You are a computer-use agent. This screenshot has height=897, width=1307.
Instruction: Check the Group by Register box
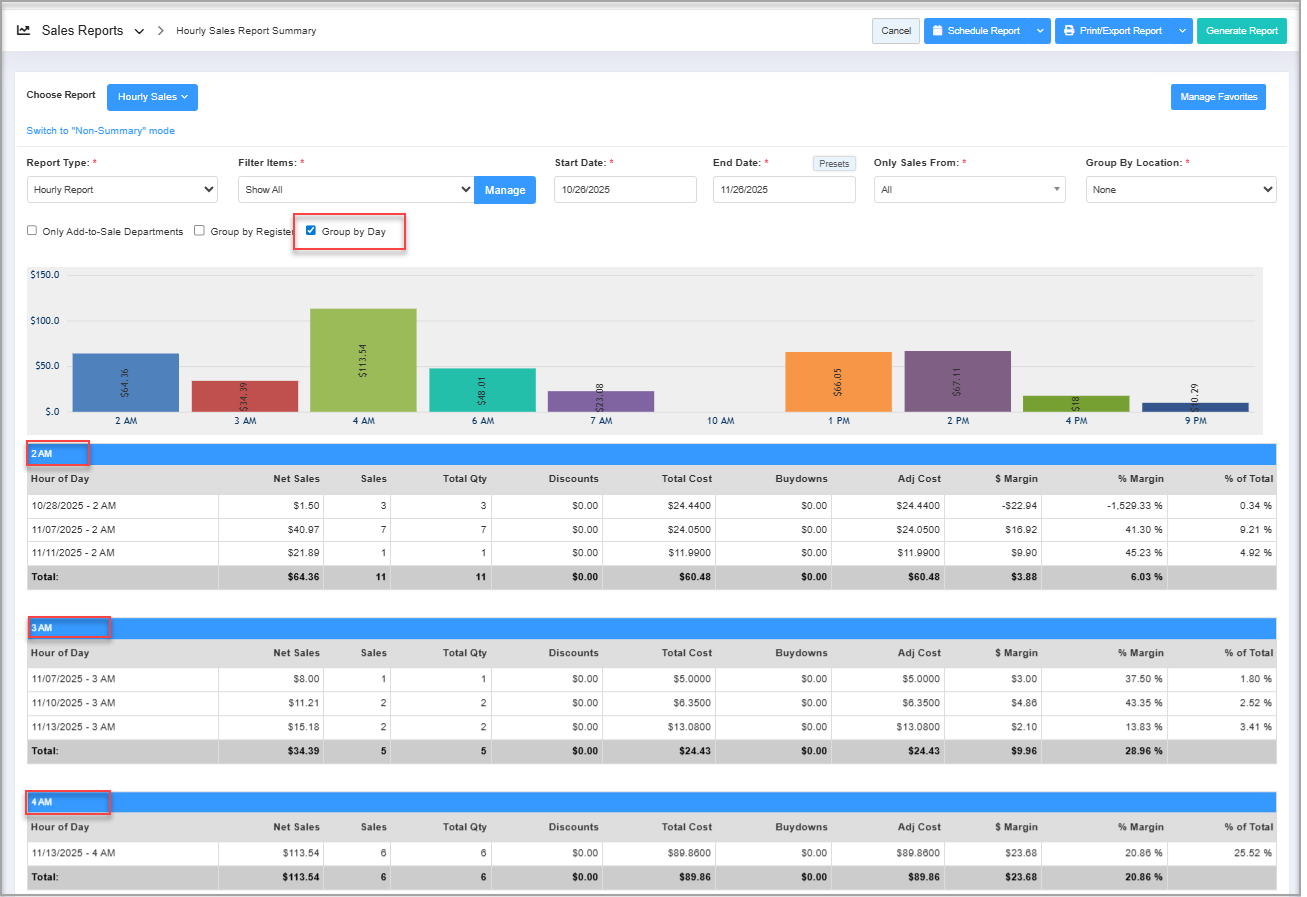(200, 231)
